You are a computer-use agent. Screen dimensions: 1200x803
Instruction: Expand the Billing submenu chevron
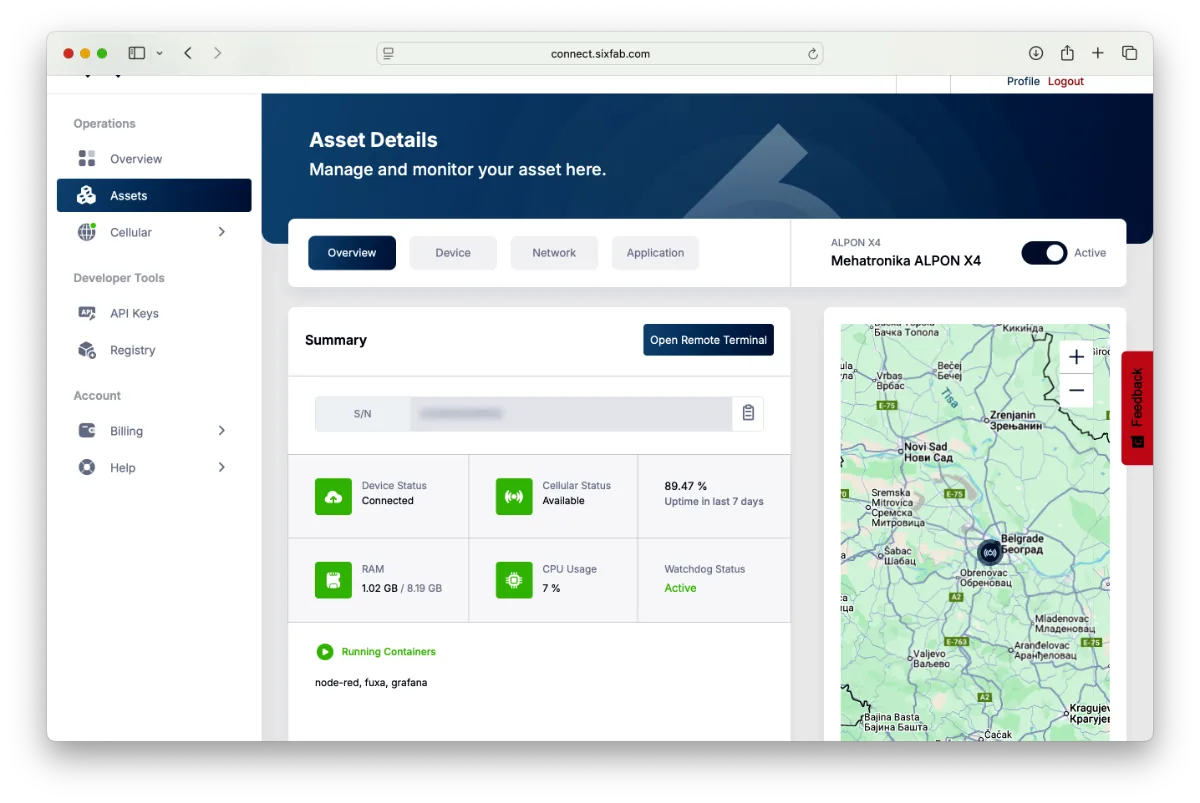click(222, 431)
